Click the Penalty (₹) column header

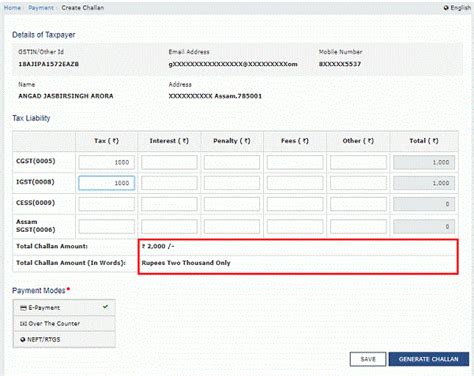(x=232, y=141)
